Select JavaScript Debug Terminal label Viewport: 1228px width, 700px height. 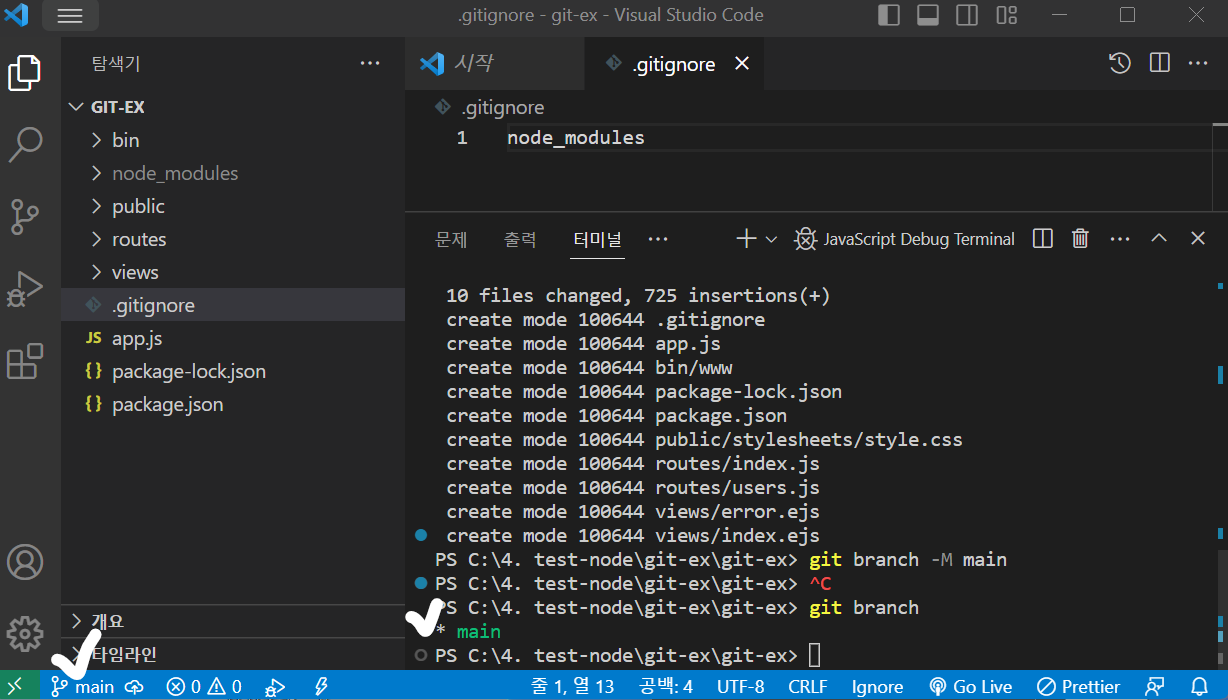pos(919,239)
